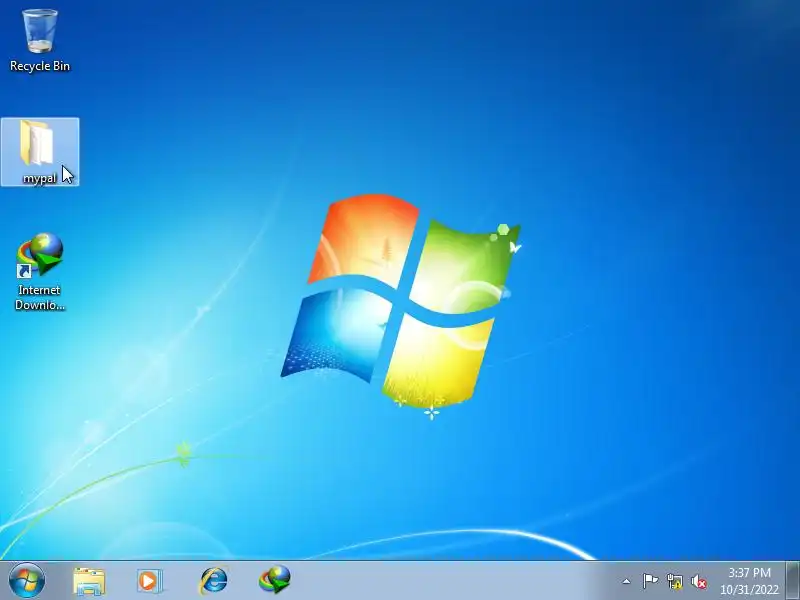Launch Internet Explorer from the taskbar
The image size is (800, 600).
213,581
